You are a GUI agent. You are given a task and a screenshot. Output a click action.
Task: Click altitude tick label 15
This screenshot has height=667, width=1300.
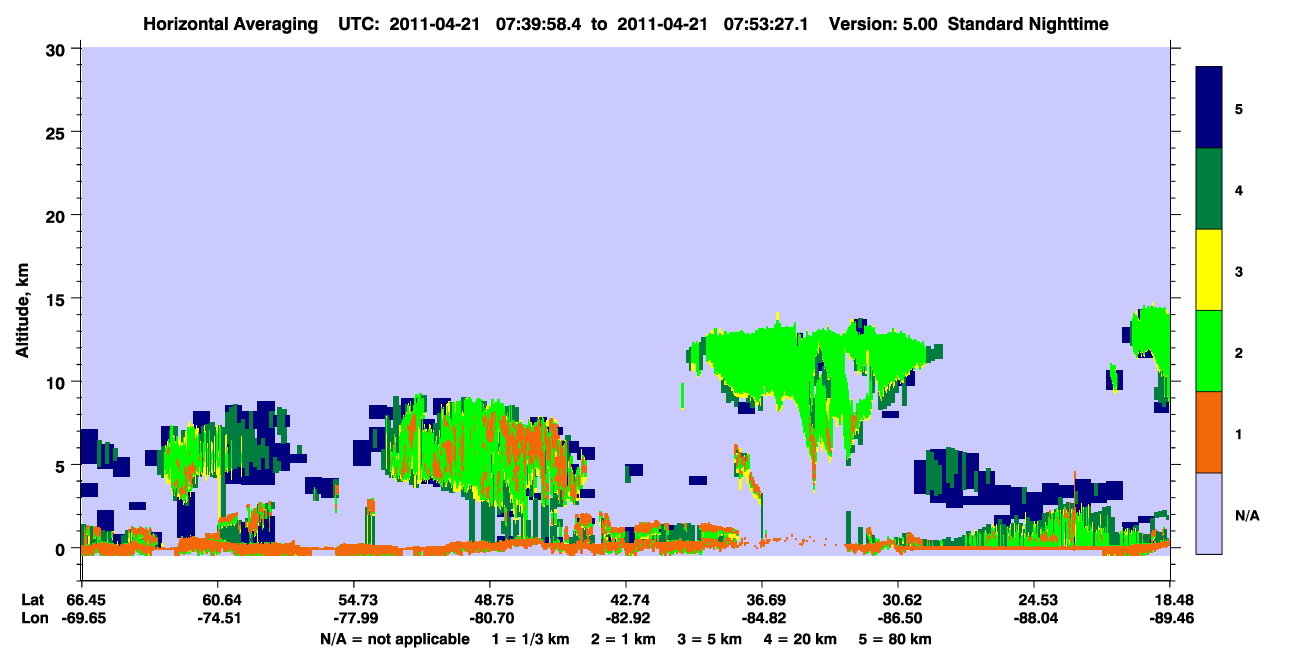[x=58, y=299]
